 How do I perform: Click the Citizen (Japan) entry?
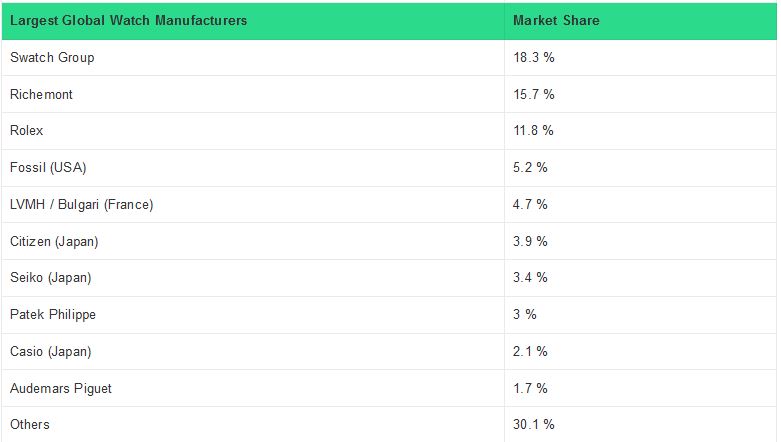54,241
